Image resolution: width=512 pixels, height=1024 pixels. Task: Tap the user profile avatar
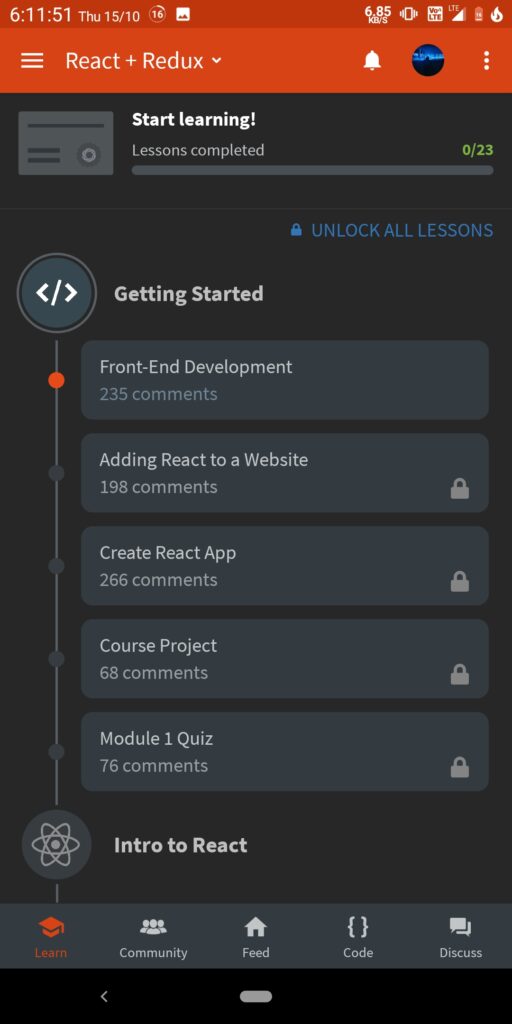tap(428, 61)
